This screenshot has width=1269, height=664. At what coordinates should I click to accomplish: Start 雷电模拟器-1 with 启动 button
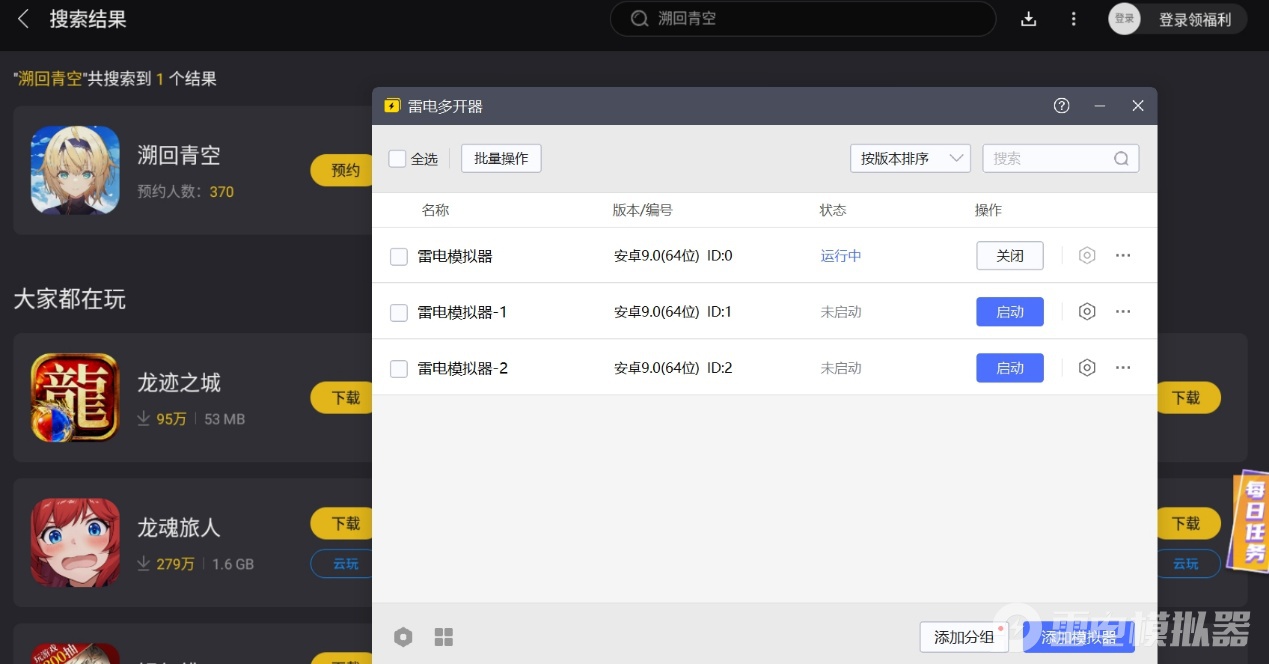coord(1009,312)
